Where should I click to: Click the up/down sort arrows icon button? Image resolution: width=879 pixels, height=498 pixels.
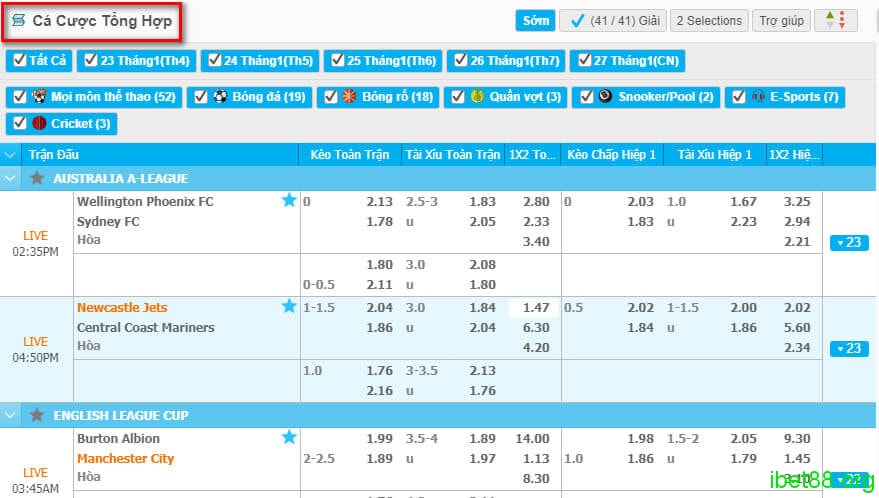(x=835, y=21)
